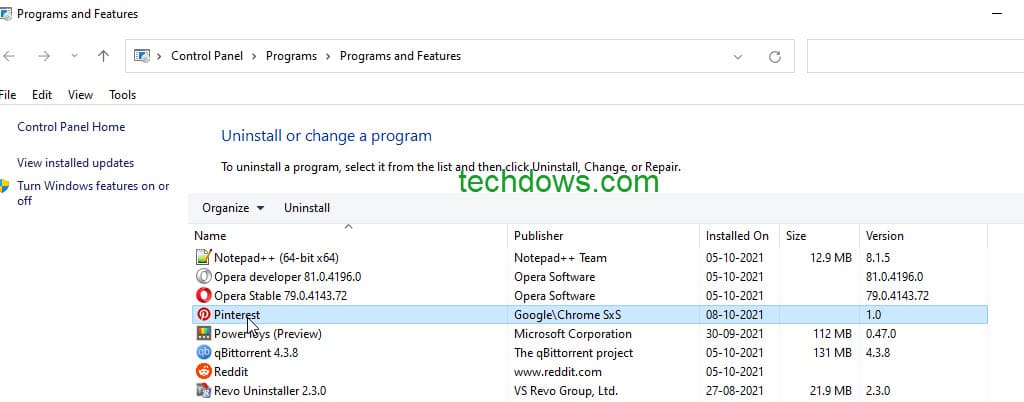The image size is (1024, 402).
Task: Select Opera developer 81.0.4196.0 entry
Action: coord(287,277)
